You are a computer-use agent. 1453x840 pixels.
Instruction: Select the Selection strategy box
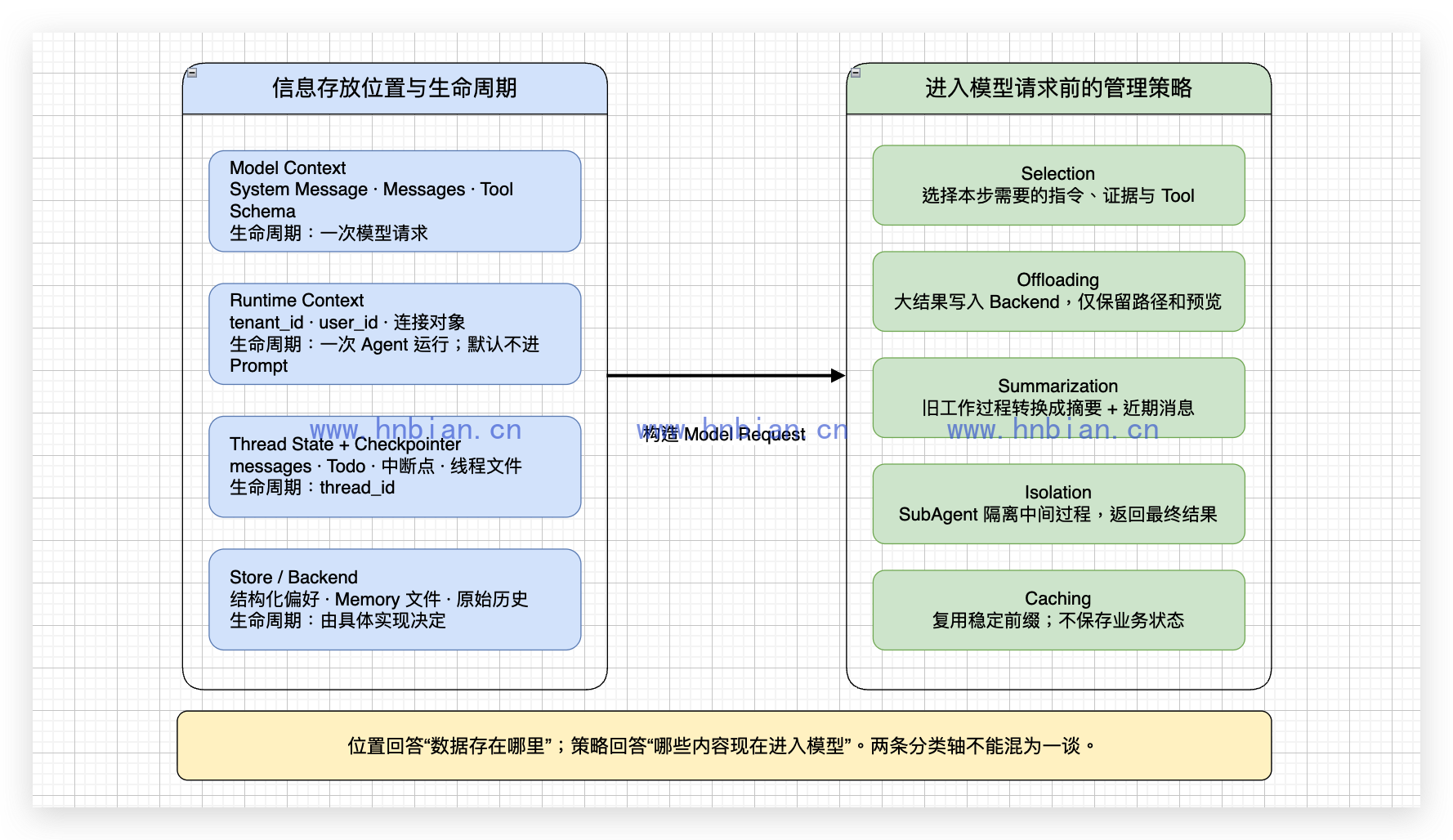pyautogui.click(x=1058, y=185)
